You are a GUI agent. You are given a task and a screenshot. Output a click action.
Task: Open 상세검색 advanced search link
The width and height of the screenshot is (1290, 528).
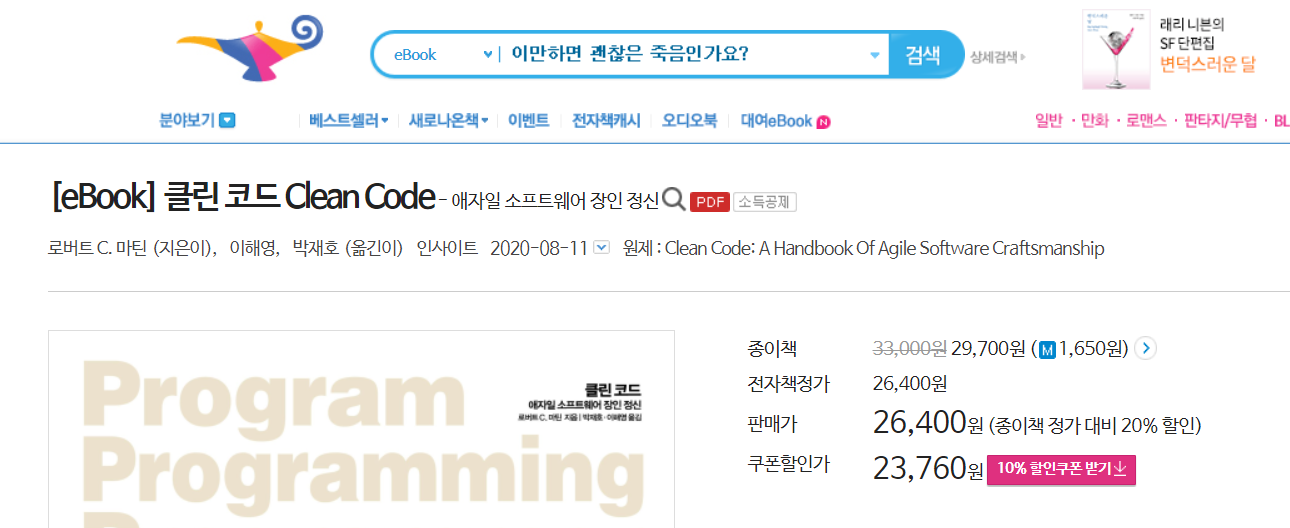pos(997,57)
